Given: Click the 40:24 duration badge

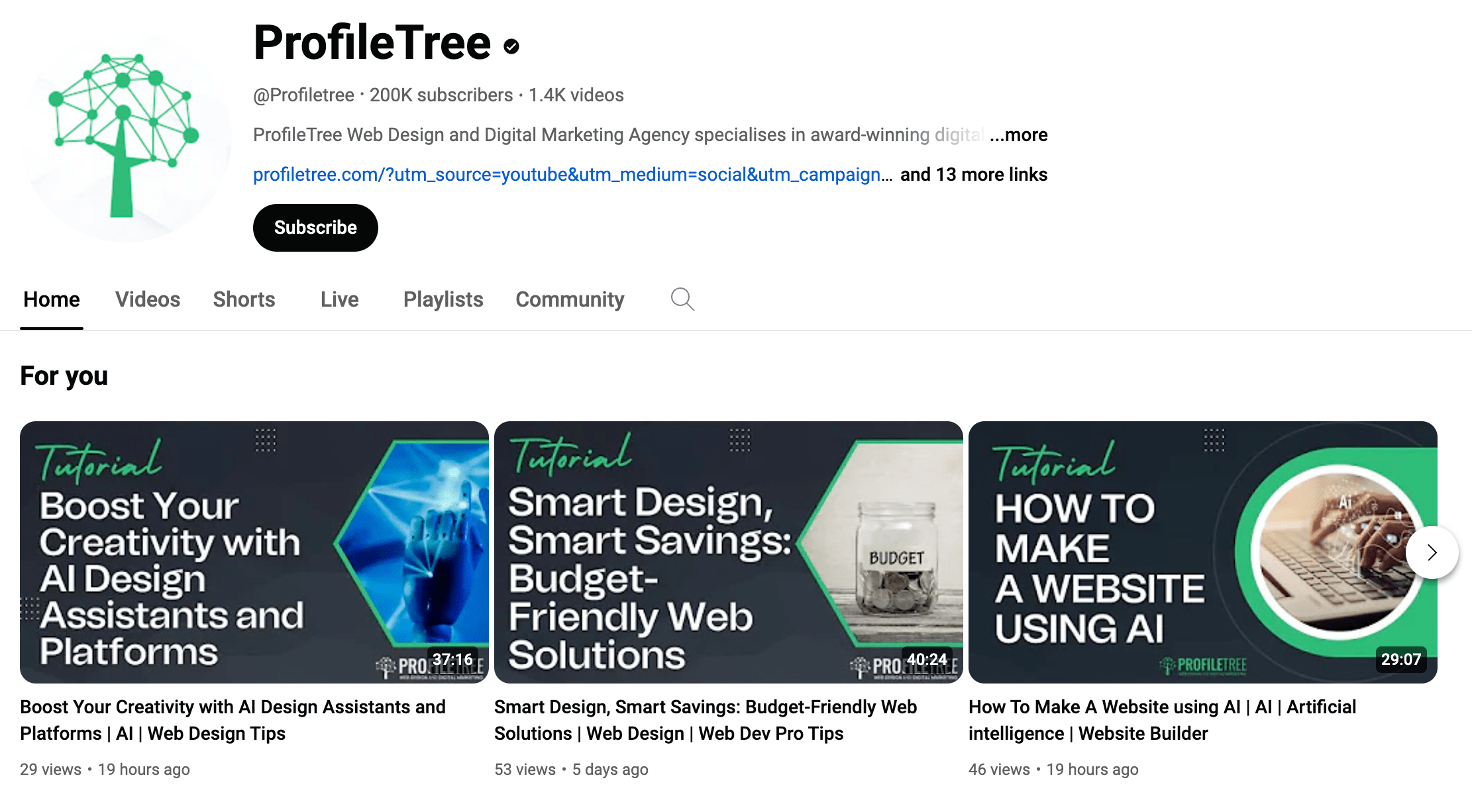Looking at the screenshot, I should coord(927,659).
